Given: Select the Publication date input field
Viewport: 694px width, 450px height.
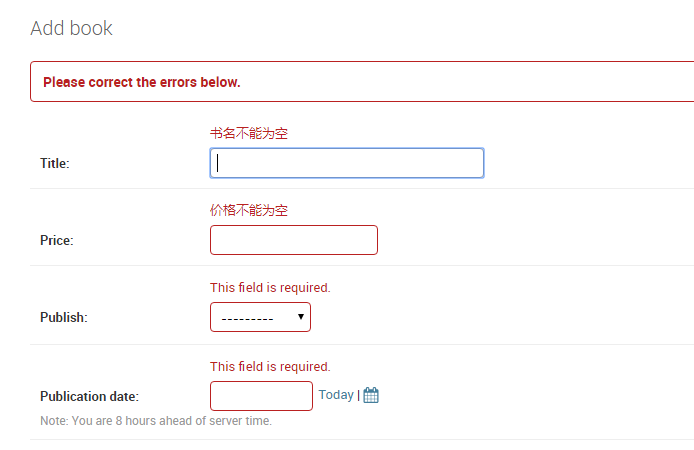Looking at the screenshot, I should (x=261, y=396).
